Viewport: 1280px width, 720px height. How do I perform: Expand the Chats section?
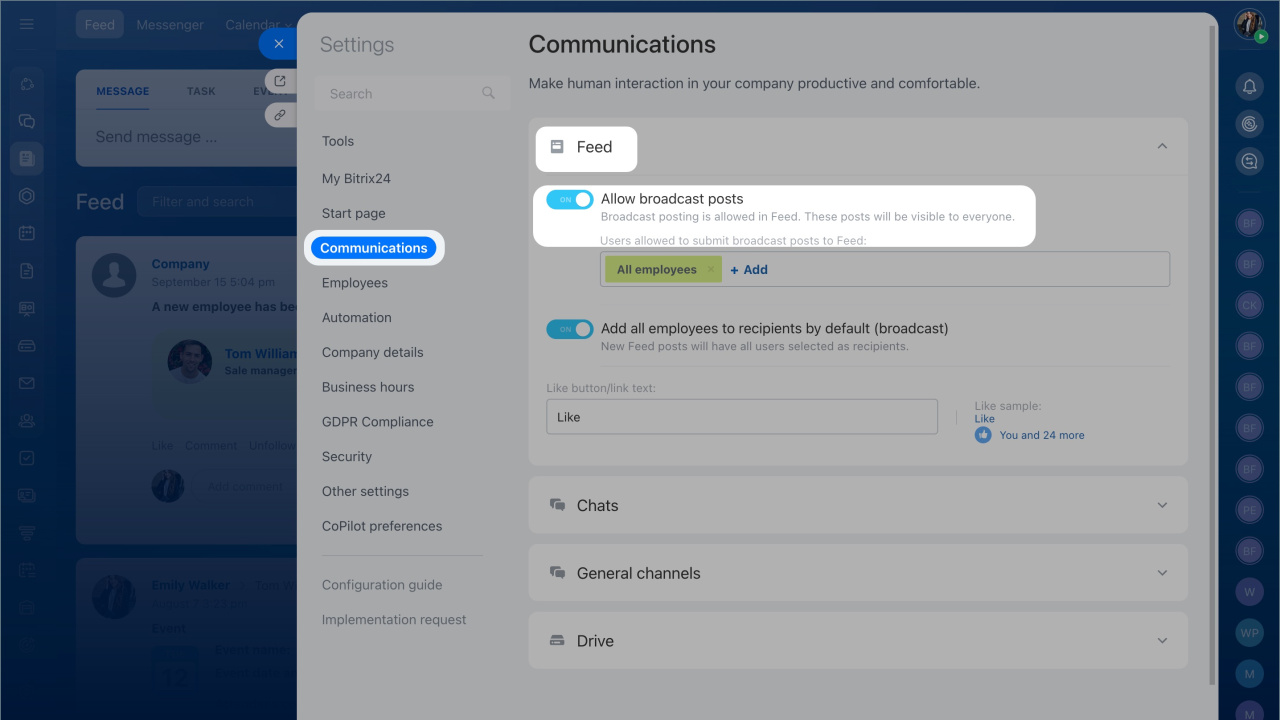coord(1162,505)
